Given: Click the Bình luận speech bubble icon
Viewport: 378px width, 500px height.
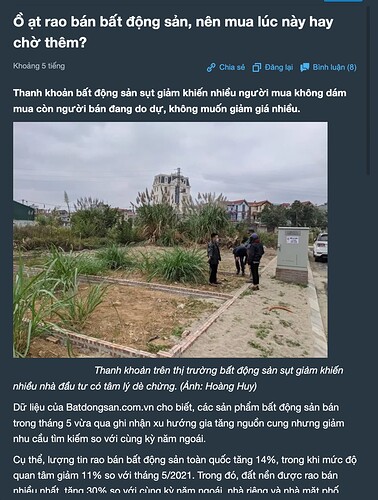Looking at the screenshot, I should click(x=305, y=67).
